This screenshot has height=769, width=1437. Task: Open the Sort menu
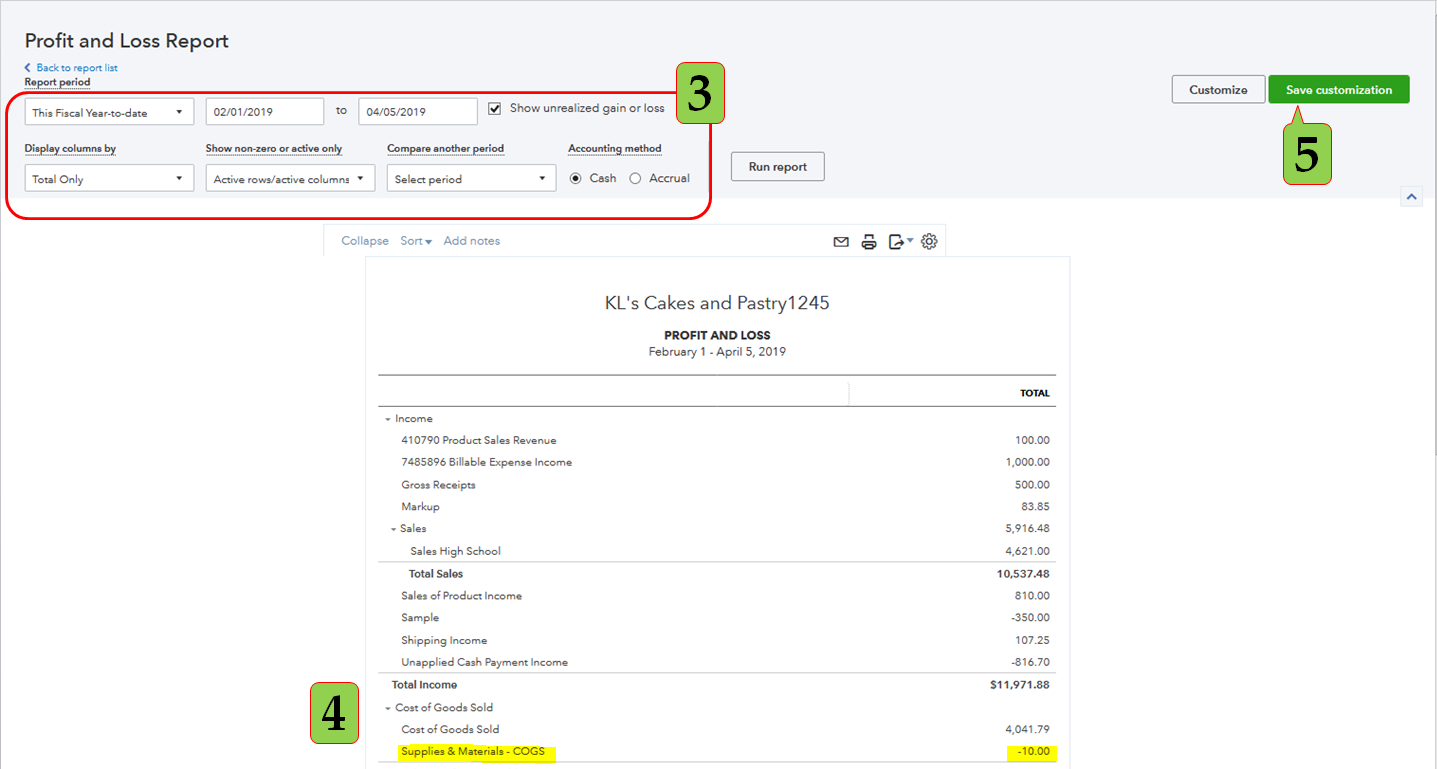click(415, 241)
